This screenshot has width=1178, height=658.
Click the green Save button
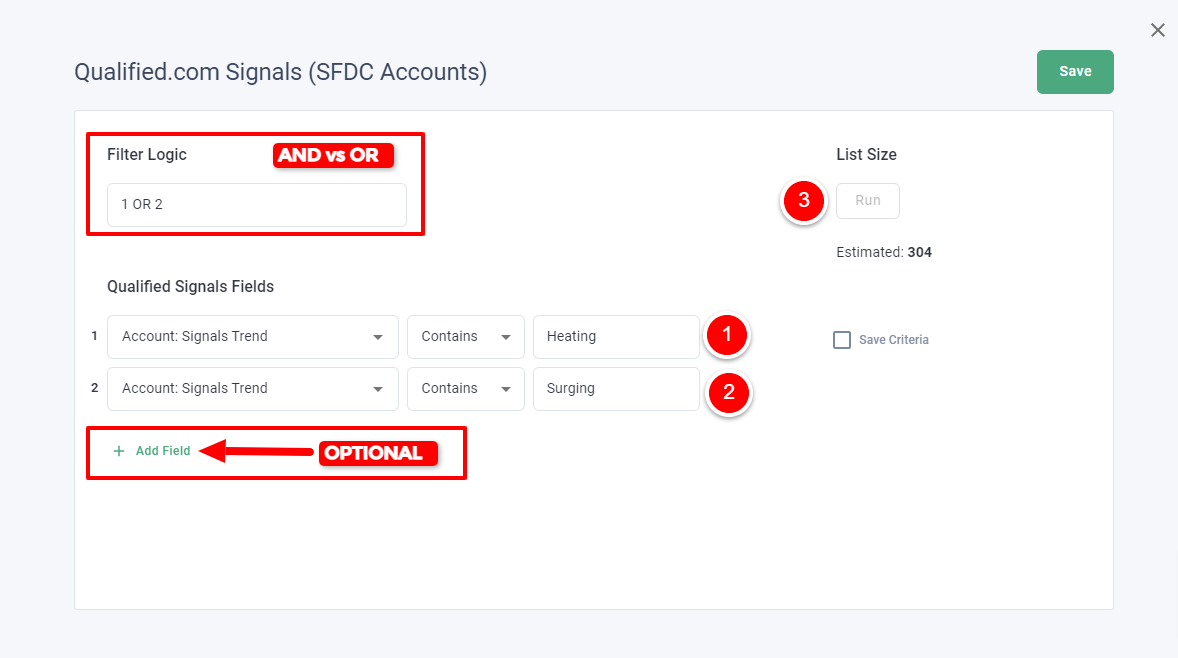click(x=1075, y=72)
